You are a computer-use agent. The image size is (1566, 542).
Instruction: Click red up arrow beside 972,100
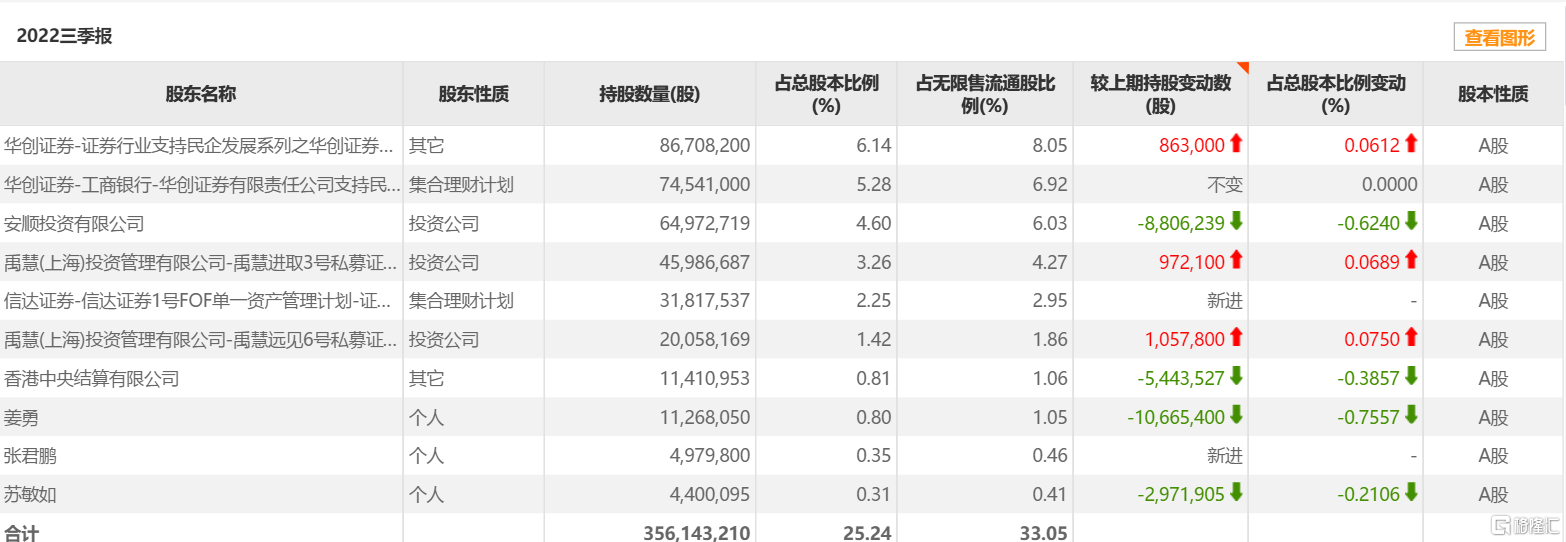point(1236,261)
